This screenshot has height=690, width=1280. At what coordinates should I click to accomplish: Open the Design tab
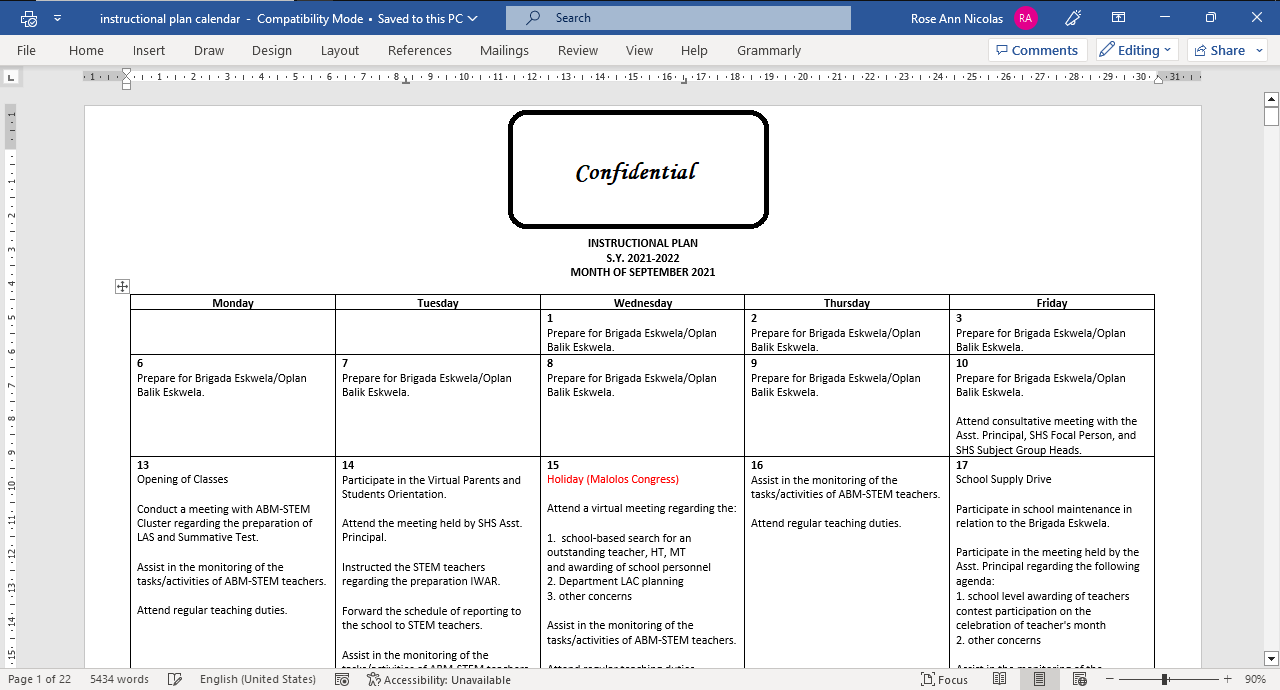tap(272, 50)
